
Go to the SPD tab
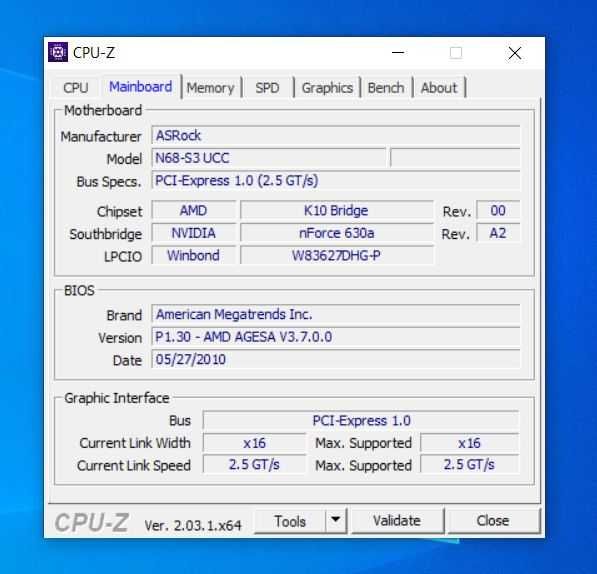[267, 88]
